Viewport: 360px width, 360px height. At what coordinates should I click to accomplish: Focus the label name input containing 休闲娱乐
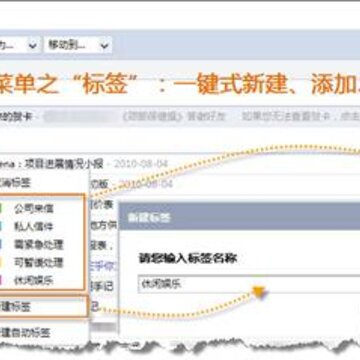coord(249,284)
